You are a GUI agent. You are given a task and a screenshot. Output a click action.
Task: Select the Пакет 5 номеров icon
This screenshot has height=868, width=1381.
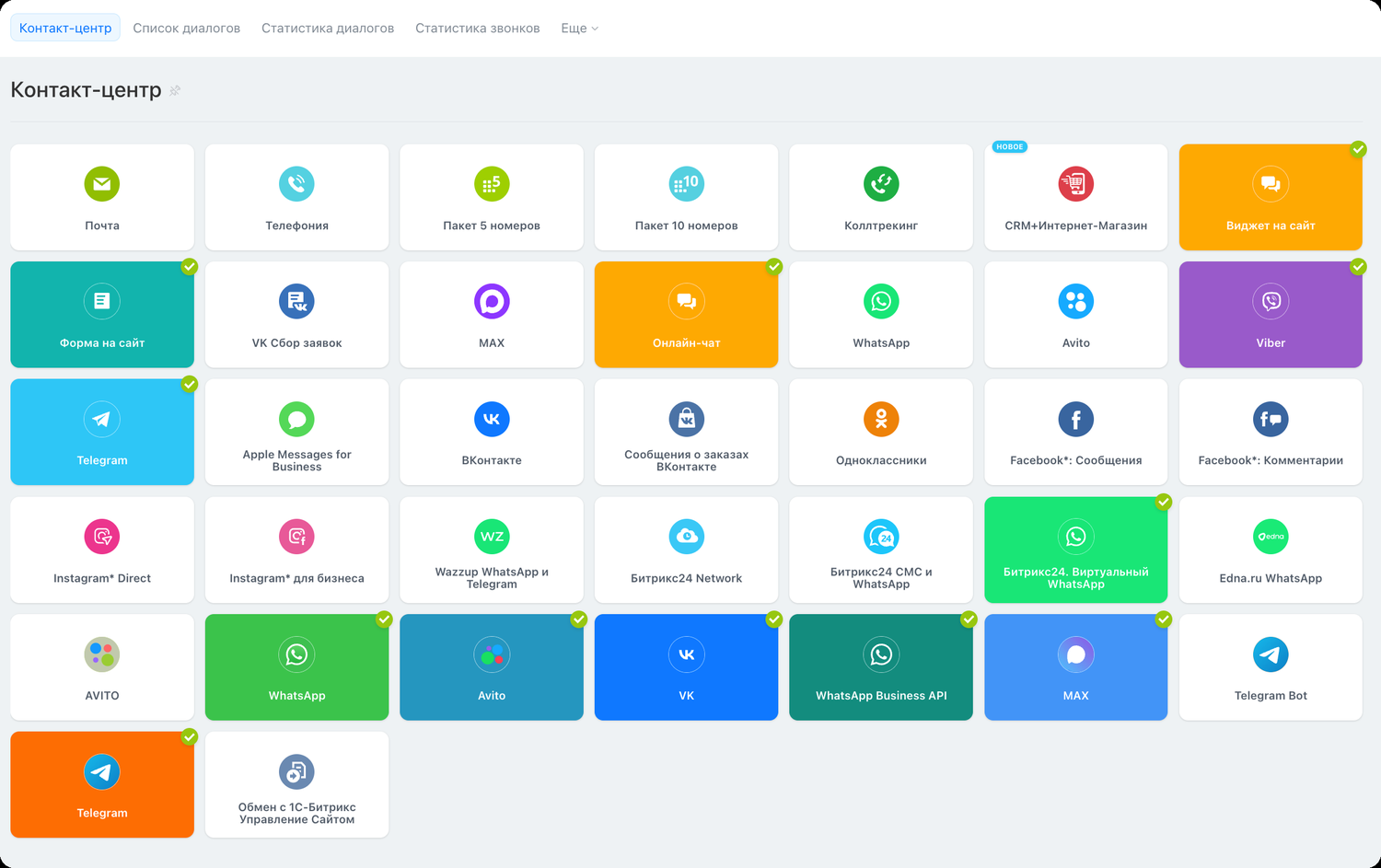[492, 184]
